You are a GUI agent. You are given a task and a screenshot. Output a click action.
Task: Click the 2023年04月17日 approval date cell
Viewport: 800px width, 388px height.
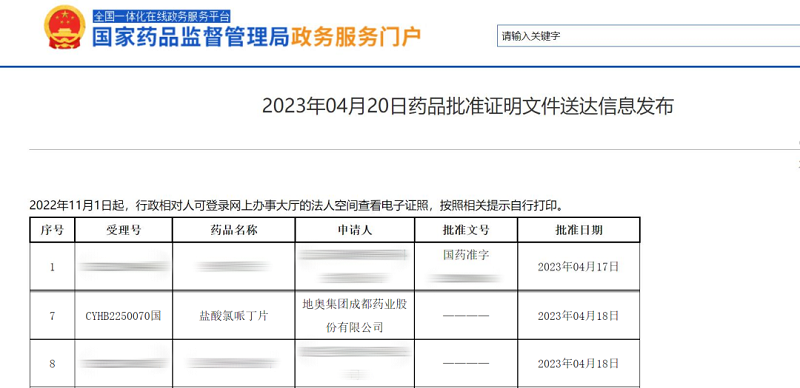click(x=579, y=266)
